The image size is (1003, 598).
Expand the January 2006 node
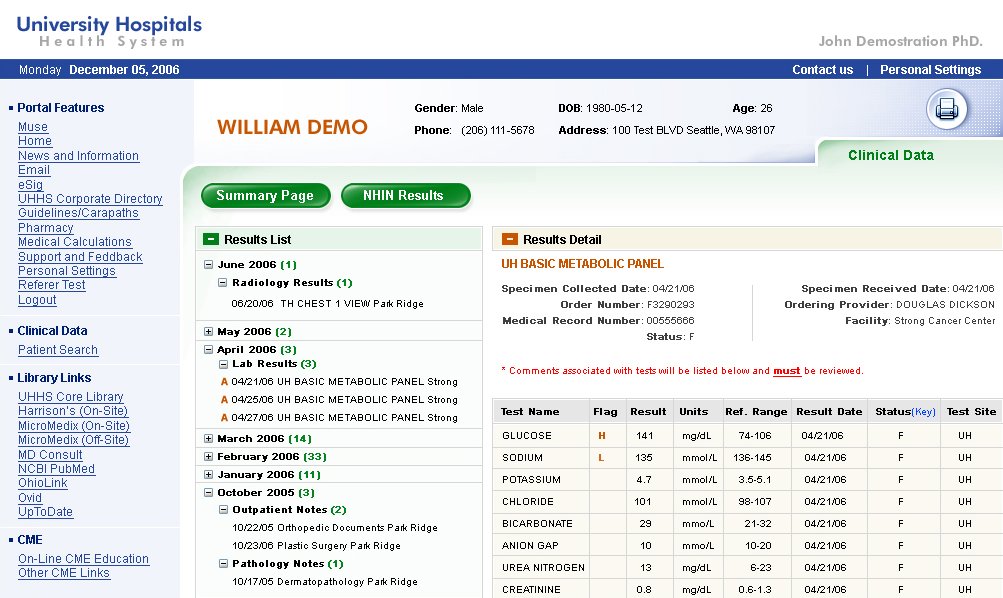point(209,475)
